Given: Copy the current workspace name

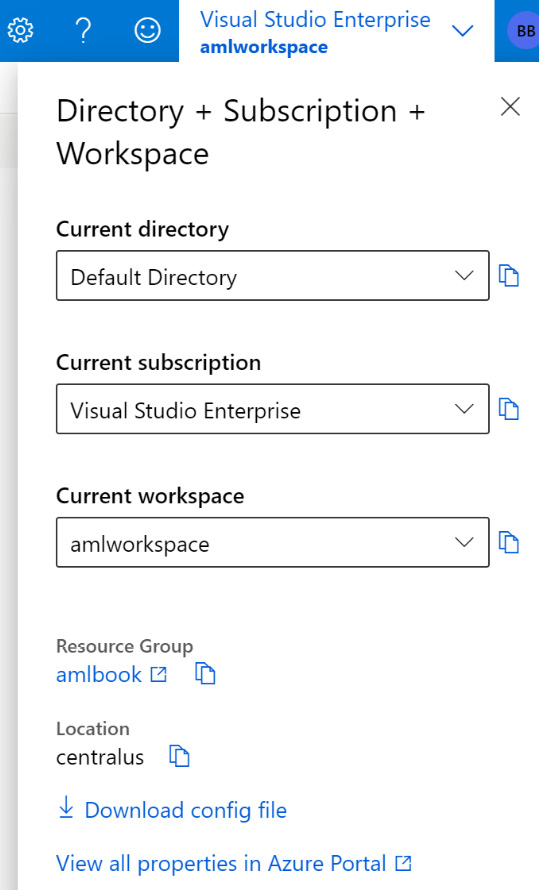Looking at the screenshot, I should pyautogui.click(x=509, y=543).
